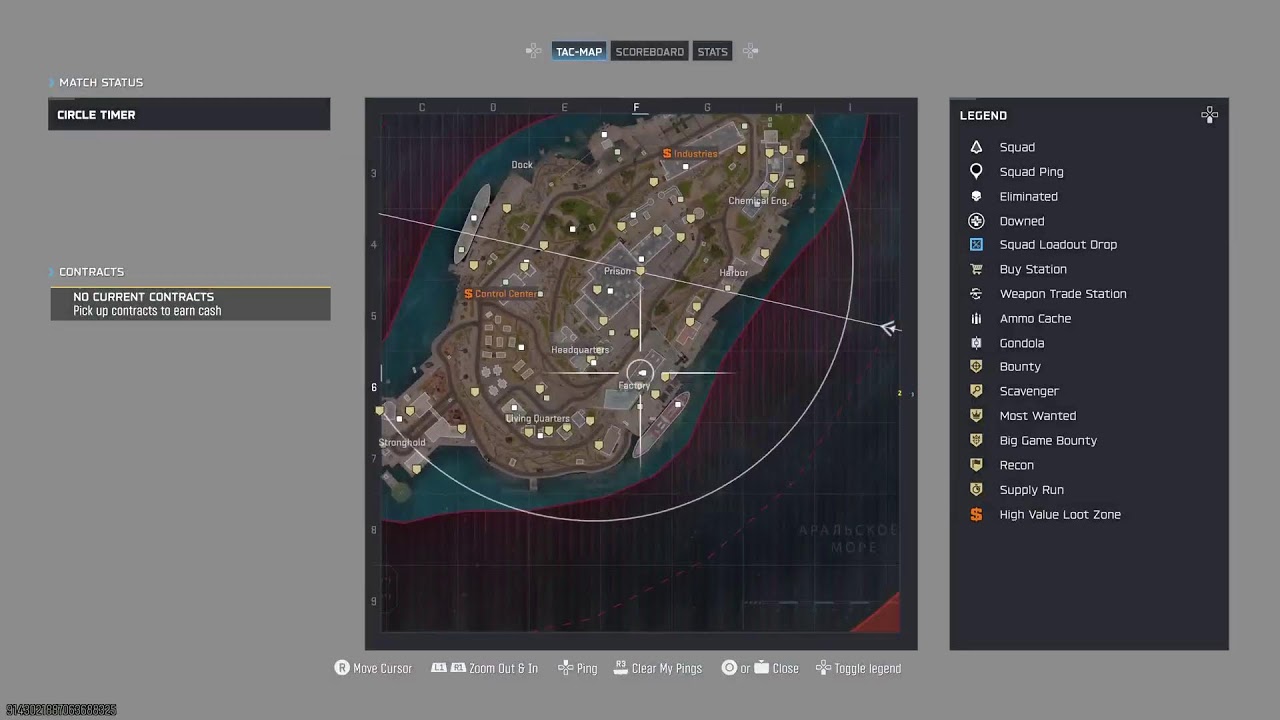Click the Prison label on map

(617, 271)
